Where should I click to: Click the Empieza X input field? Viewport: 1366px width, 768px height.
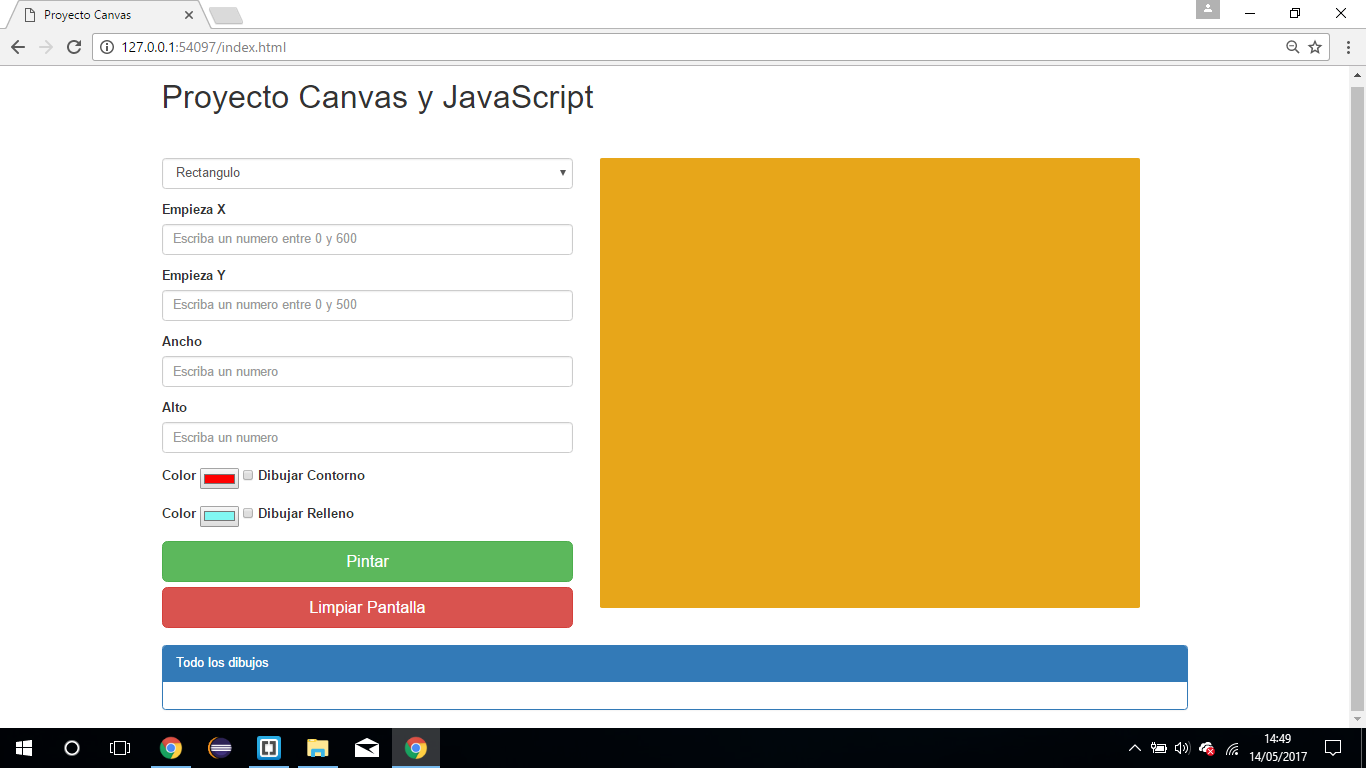click(x=367, y=239)
